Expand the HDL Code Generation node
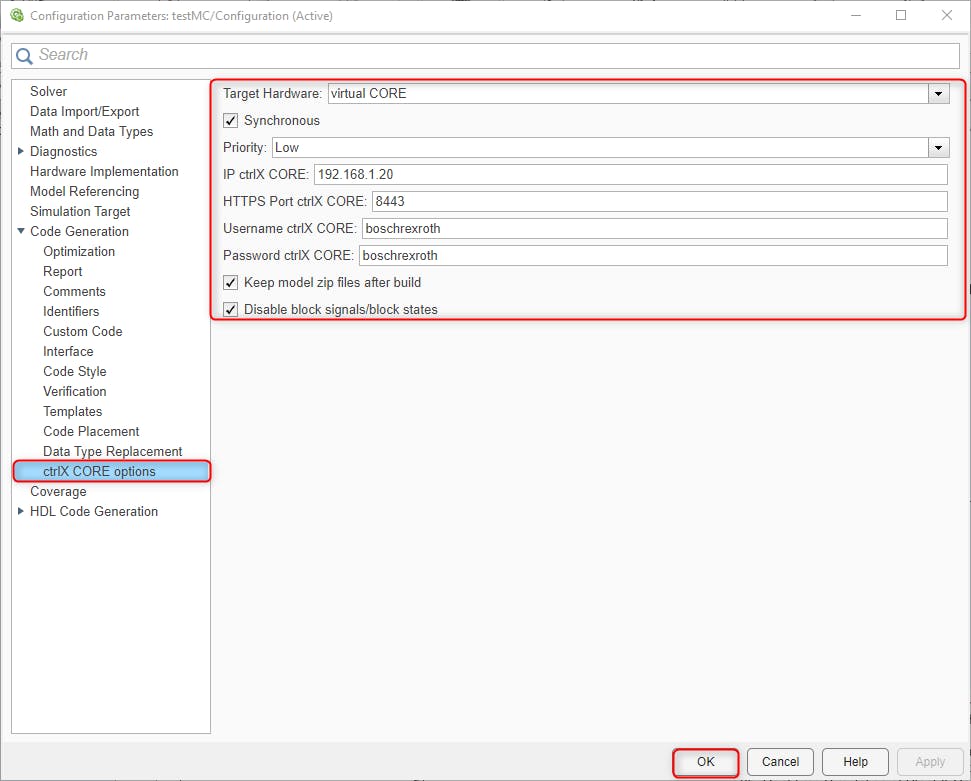This screenshot has width=971, height=781. (20, 511)
